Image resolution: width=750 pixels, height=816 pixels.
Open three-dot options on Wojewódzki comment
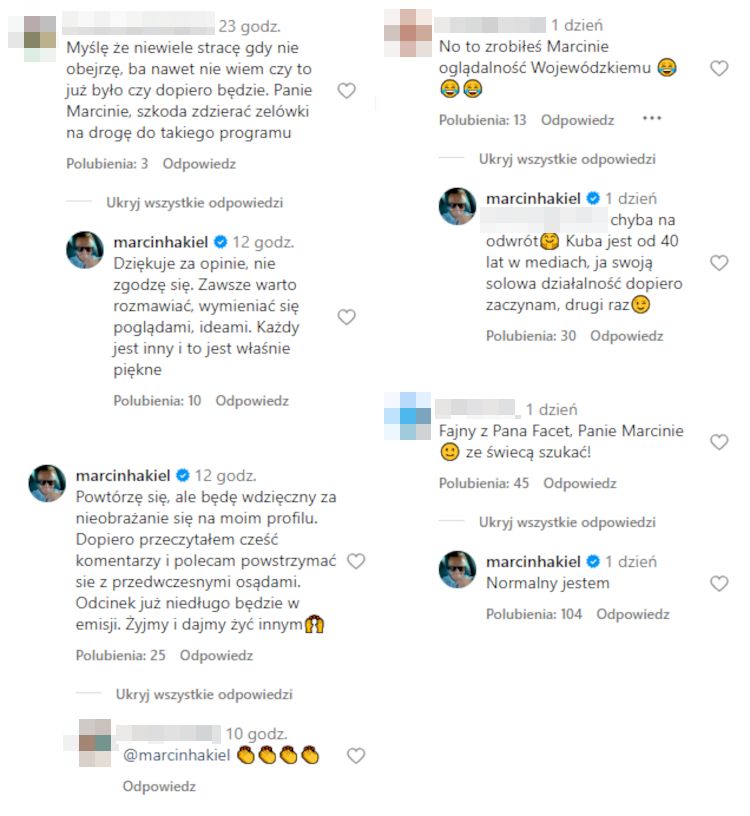[x=652, y=119]
